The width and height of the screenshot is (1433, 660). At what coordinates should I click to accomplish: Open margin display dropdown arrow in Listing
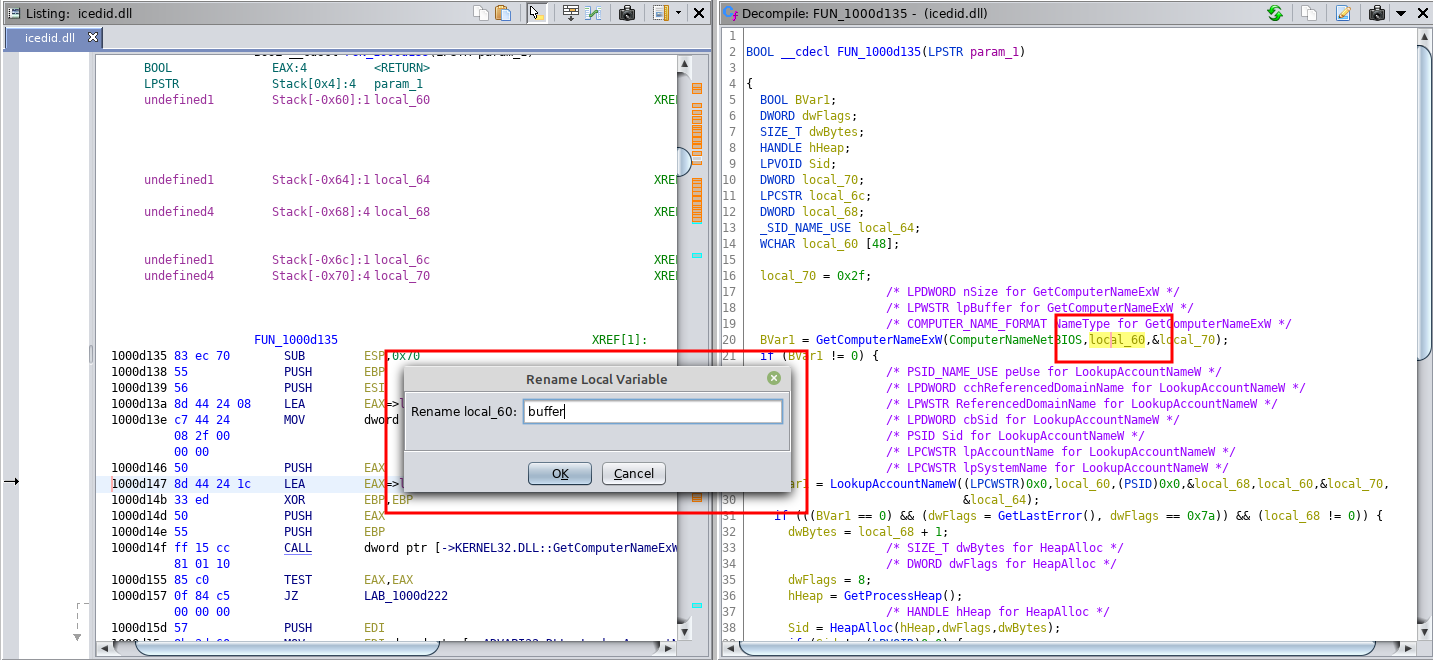[679, 13]
